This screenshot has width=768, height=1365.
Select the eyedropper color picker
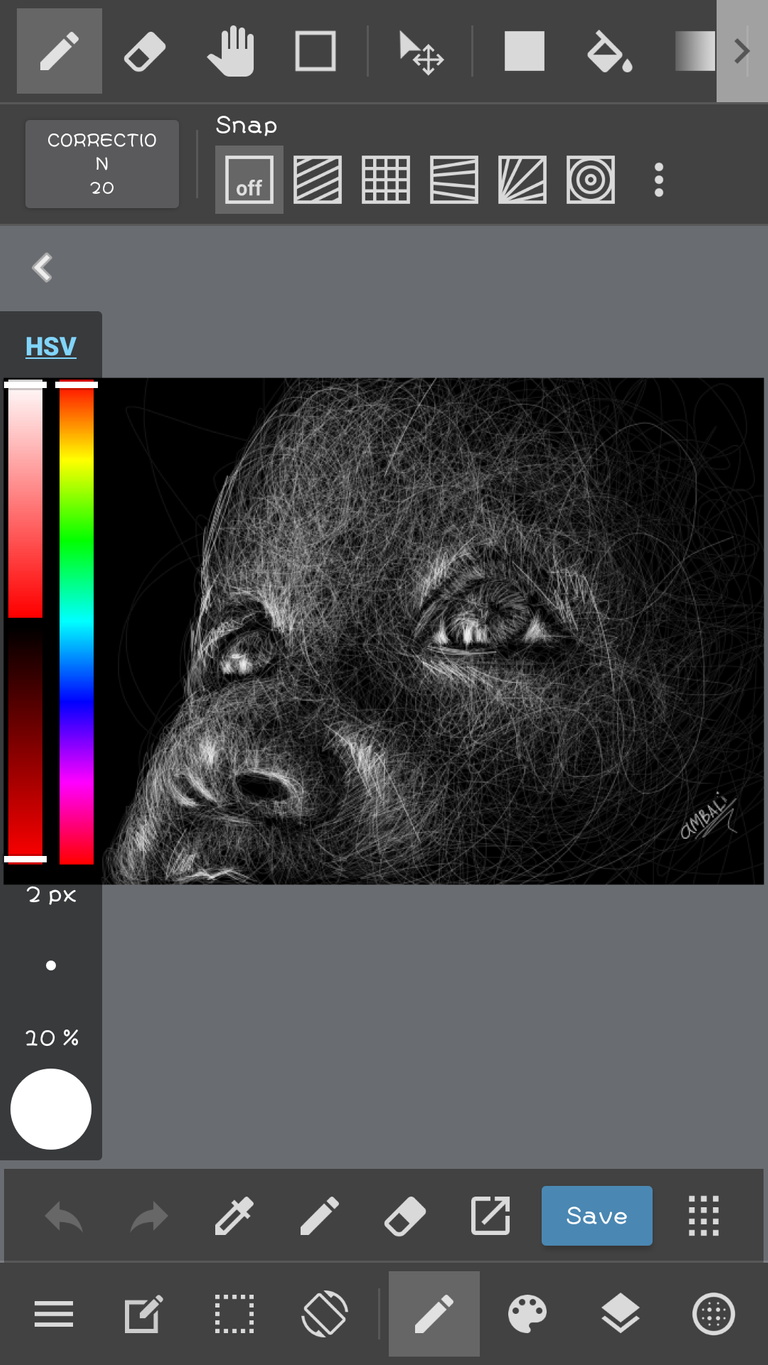click(234, 1216)
